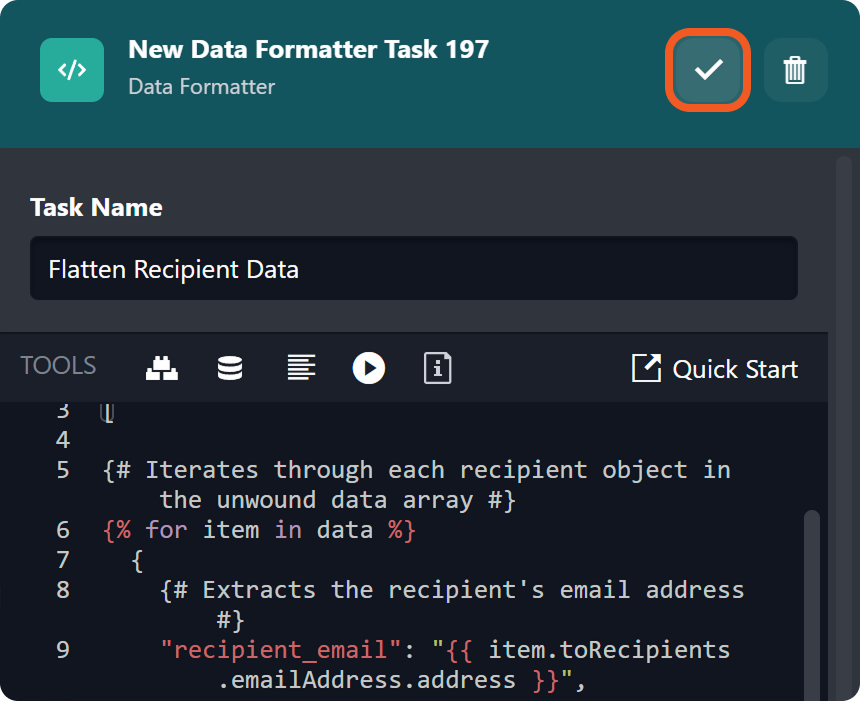Open the building blocks tool

(162, 368)
